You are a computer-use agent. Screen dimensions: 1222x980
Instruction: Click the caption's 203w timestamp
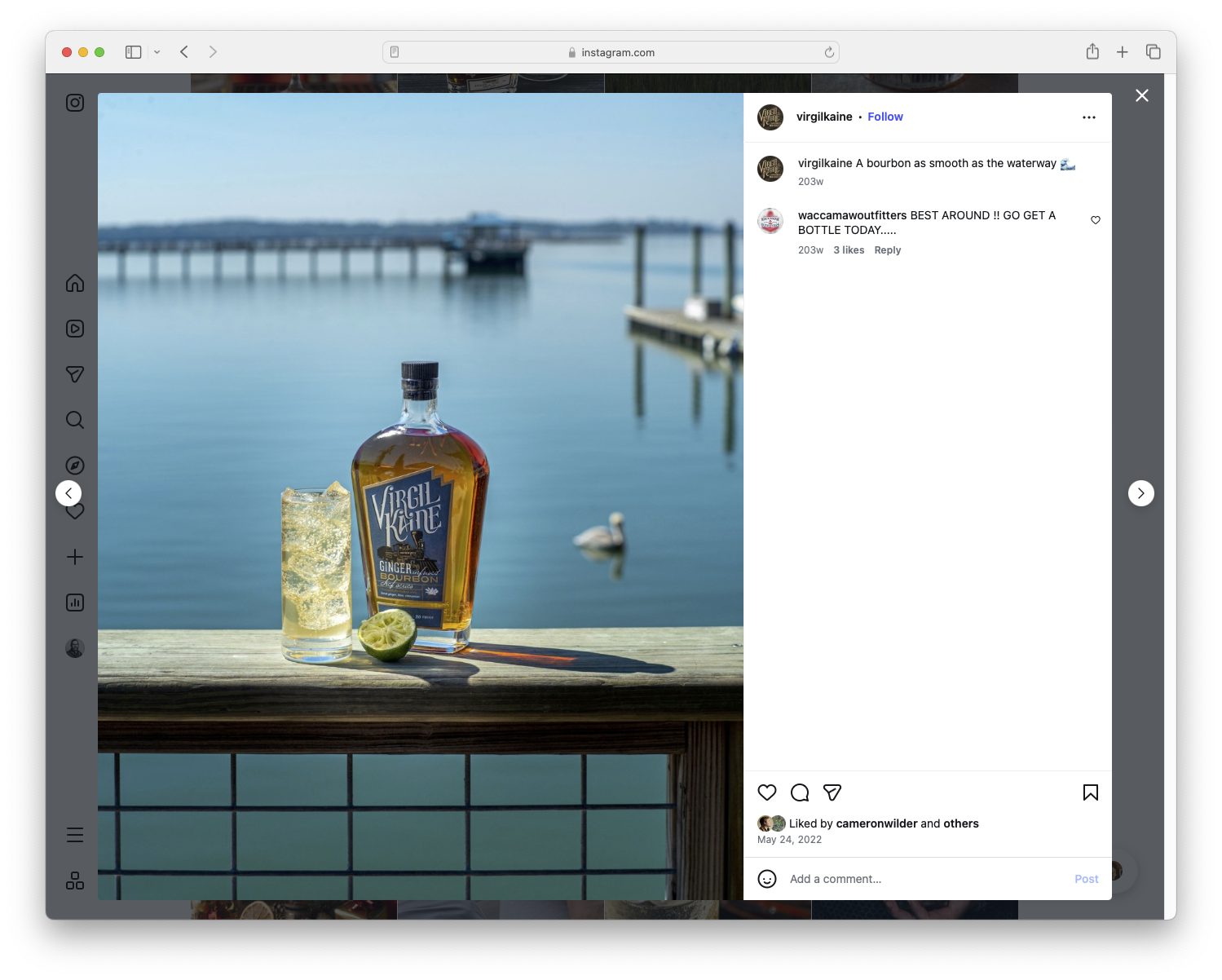click(810, 182)
